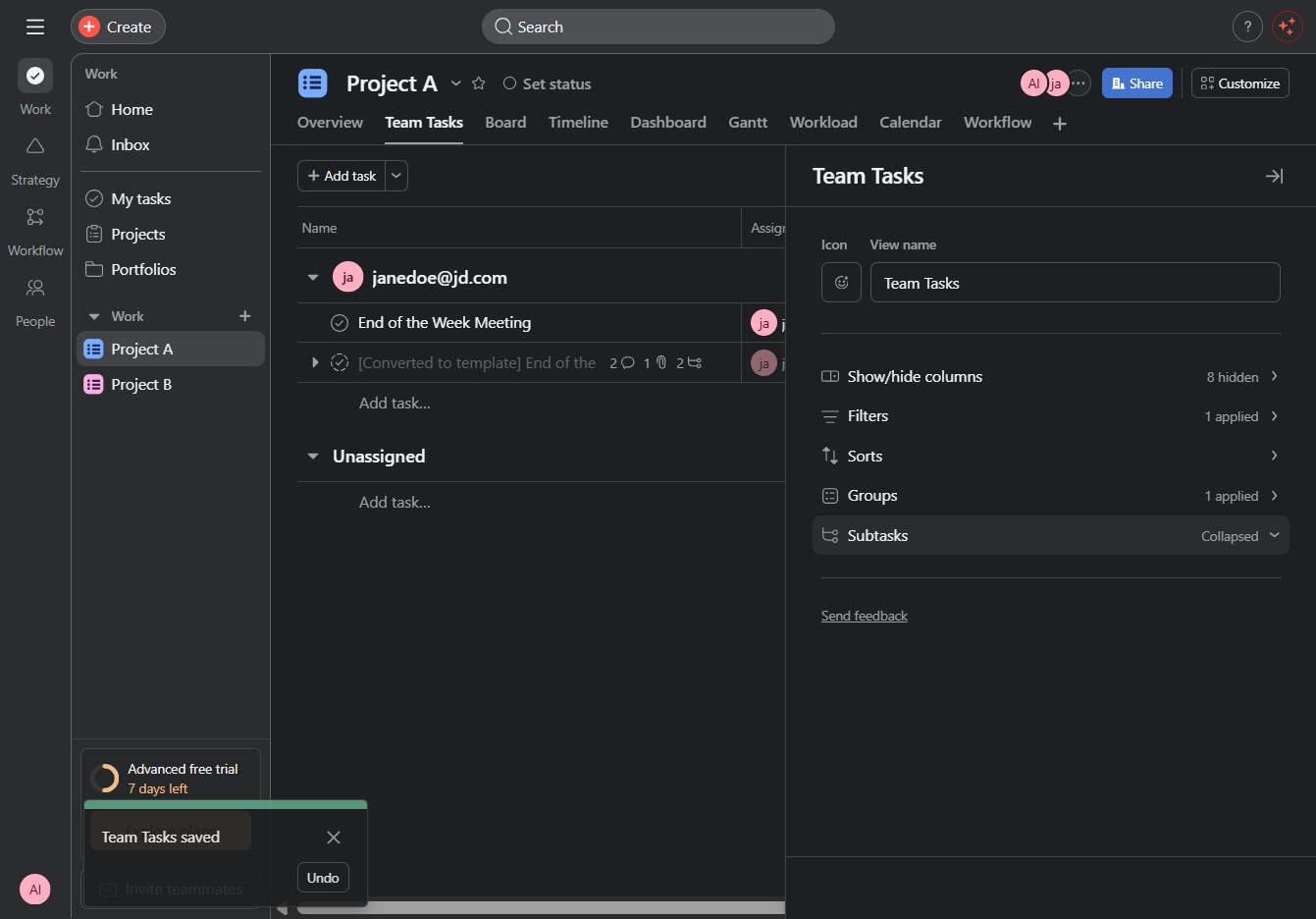Switch to the Team Tasks tab
The width and height of the screenshot is (1316, 919).
[424, 123]
